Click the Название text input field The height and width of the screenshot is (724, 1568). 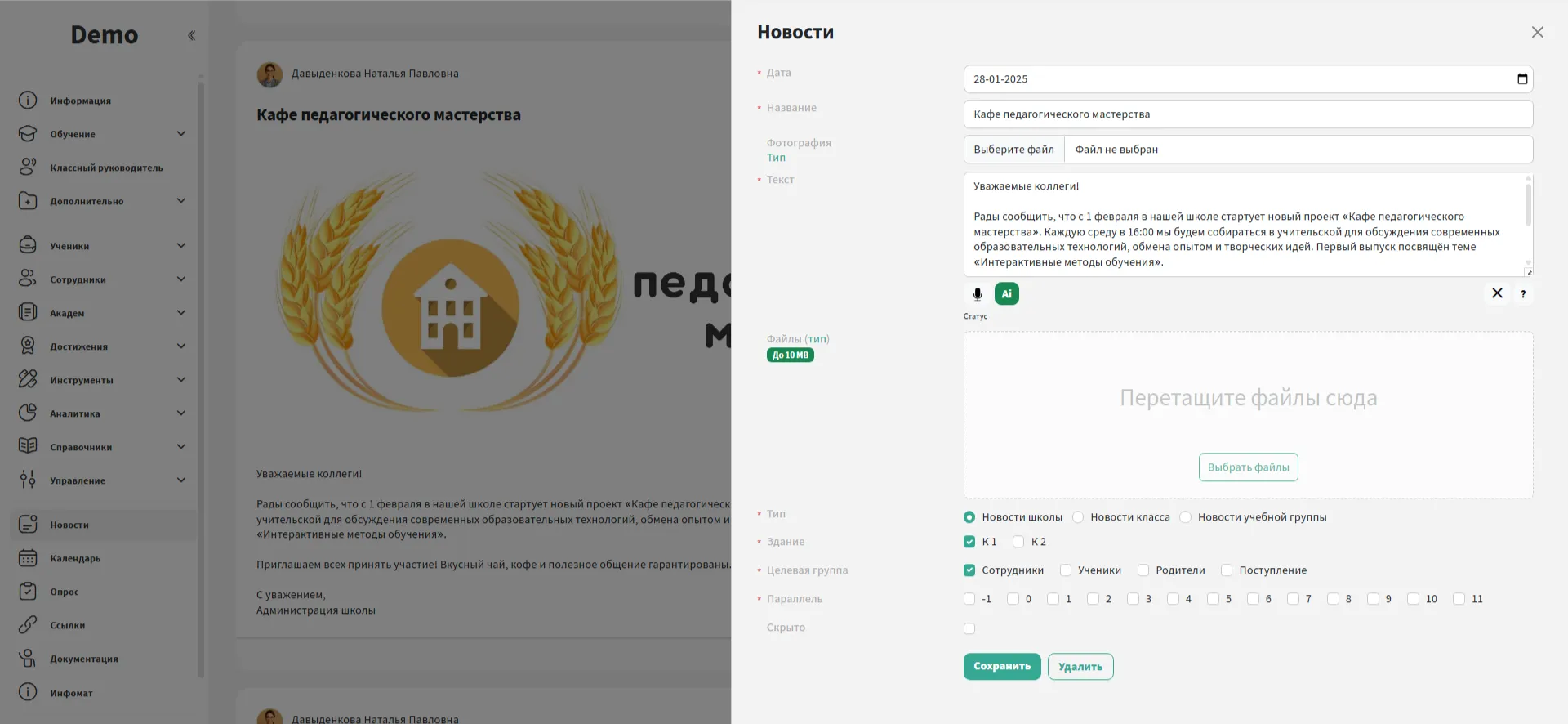coord(1247,114)
